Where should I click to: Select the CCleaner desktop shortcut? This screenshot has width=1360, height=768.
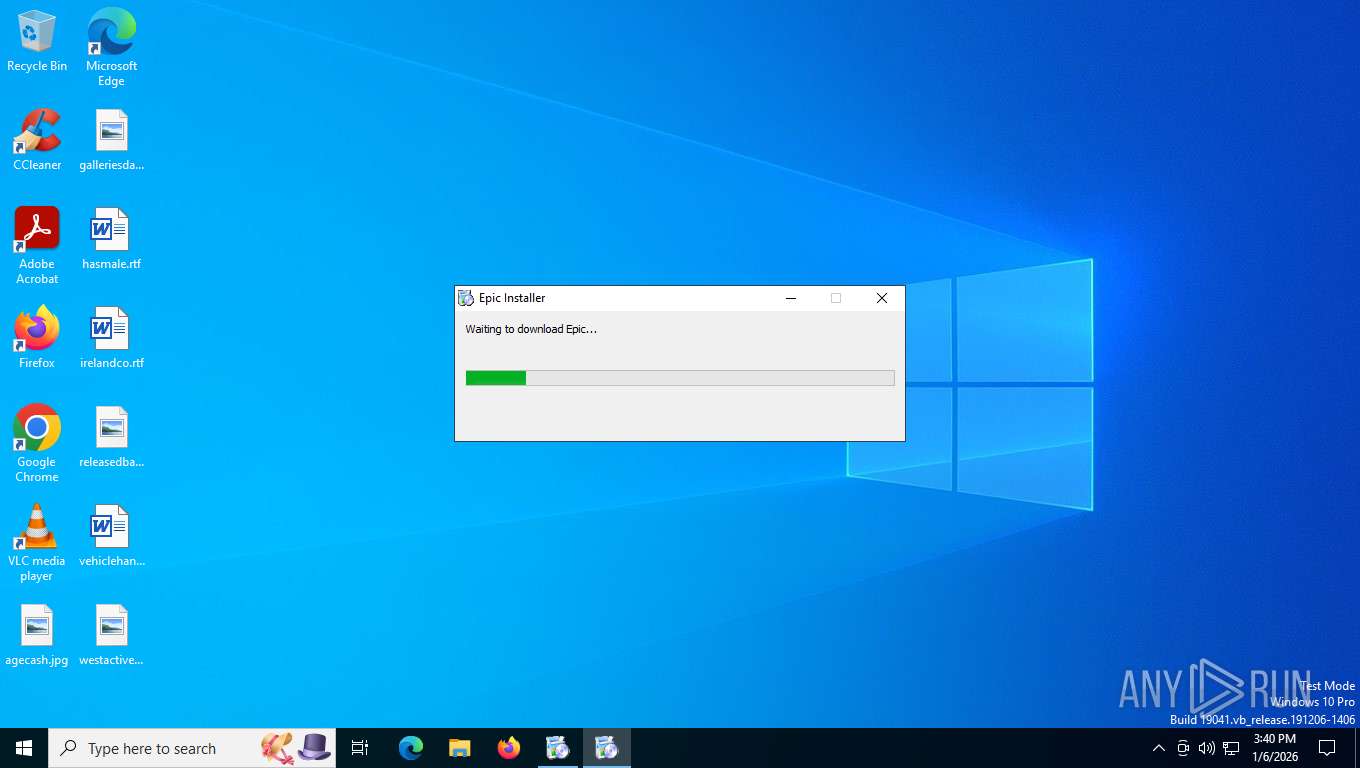coord(37,140)
